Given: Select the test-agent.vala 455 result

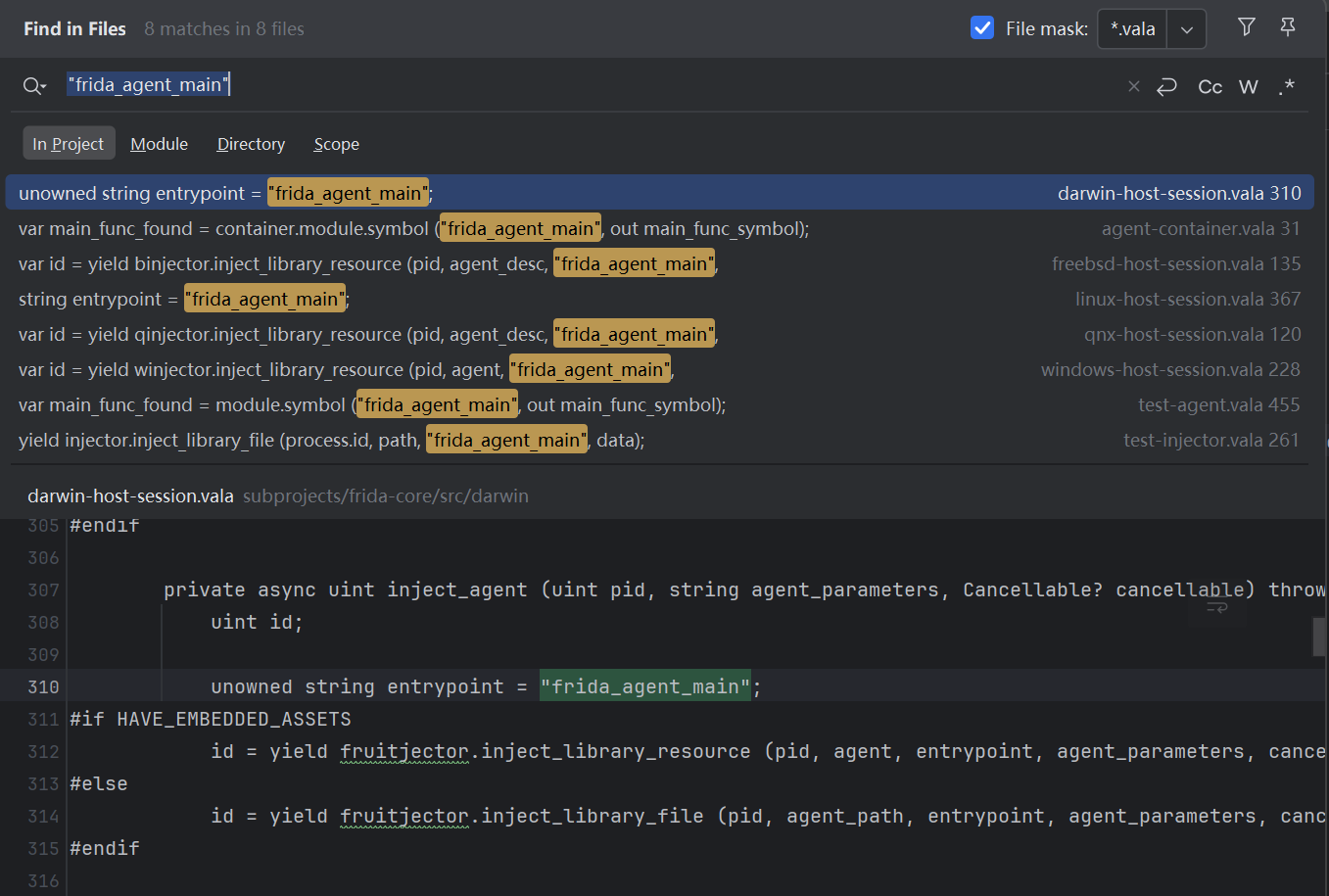Looking at the screenshot, I should point(659,404).
